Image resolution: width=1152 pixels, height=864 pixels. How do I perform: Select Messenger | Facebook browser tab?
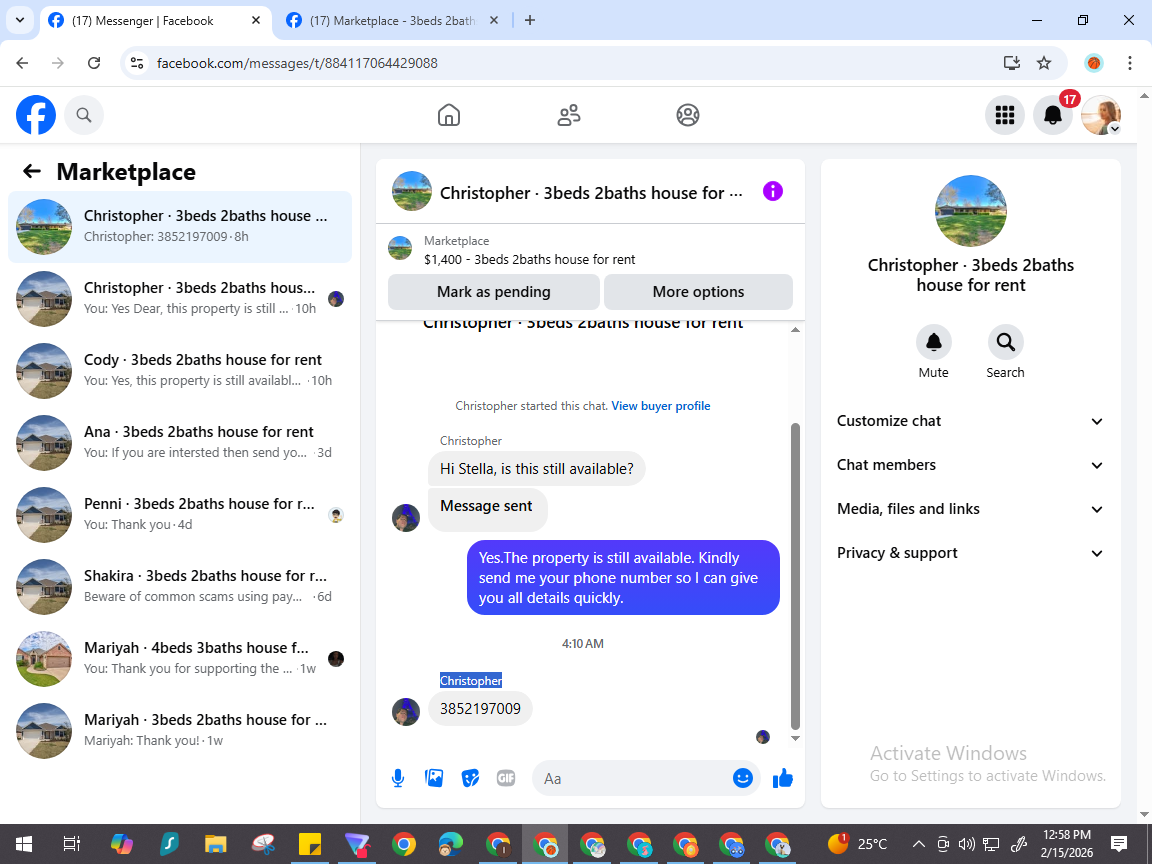(x=143, y=21)
